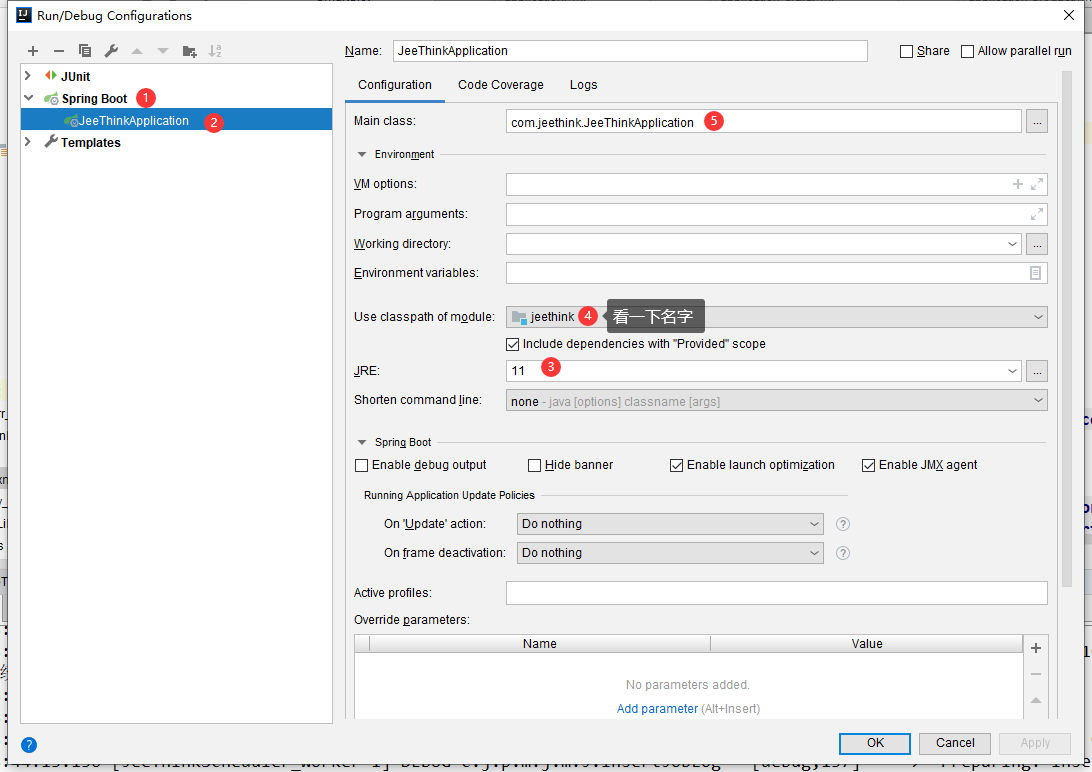Select JUnit tree item
Image resolution: width=1092 pixels, height=772 pixels.
pos(75,77)
